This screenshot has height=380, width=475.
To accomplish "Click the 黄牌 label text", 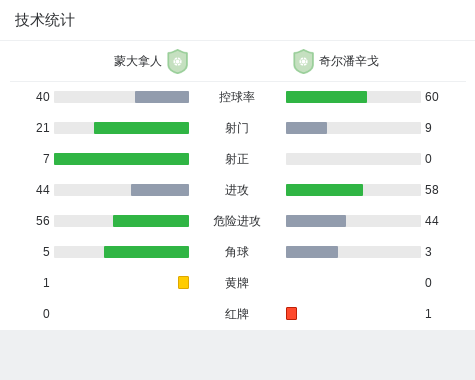I will 237,283.
